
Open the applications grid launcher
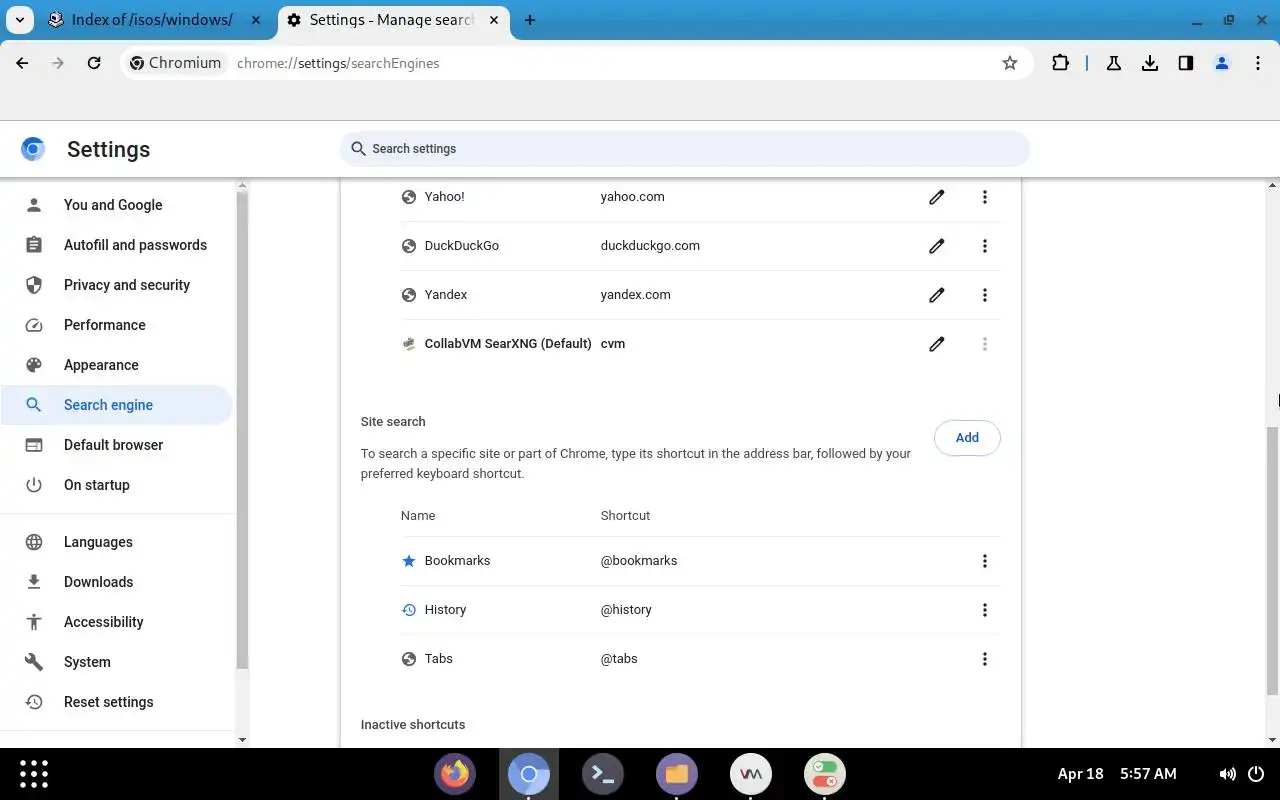click(x=34, y=774)
